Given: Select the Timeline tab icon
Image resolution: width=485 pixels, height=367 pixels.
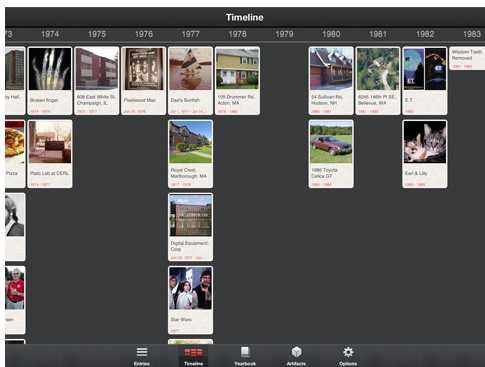Looking at the screenshot, I should tap(193, 353).
